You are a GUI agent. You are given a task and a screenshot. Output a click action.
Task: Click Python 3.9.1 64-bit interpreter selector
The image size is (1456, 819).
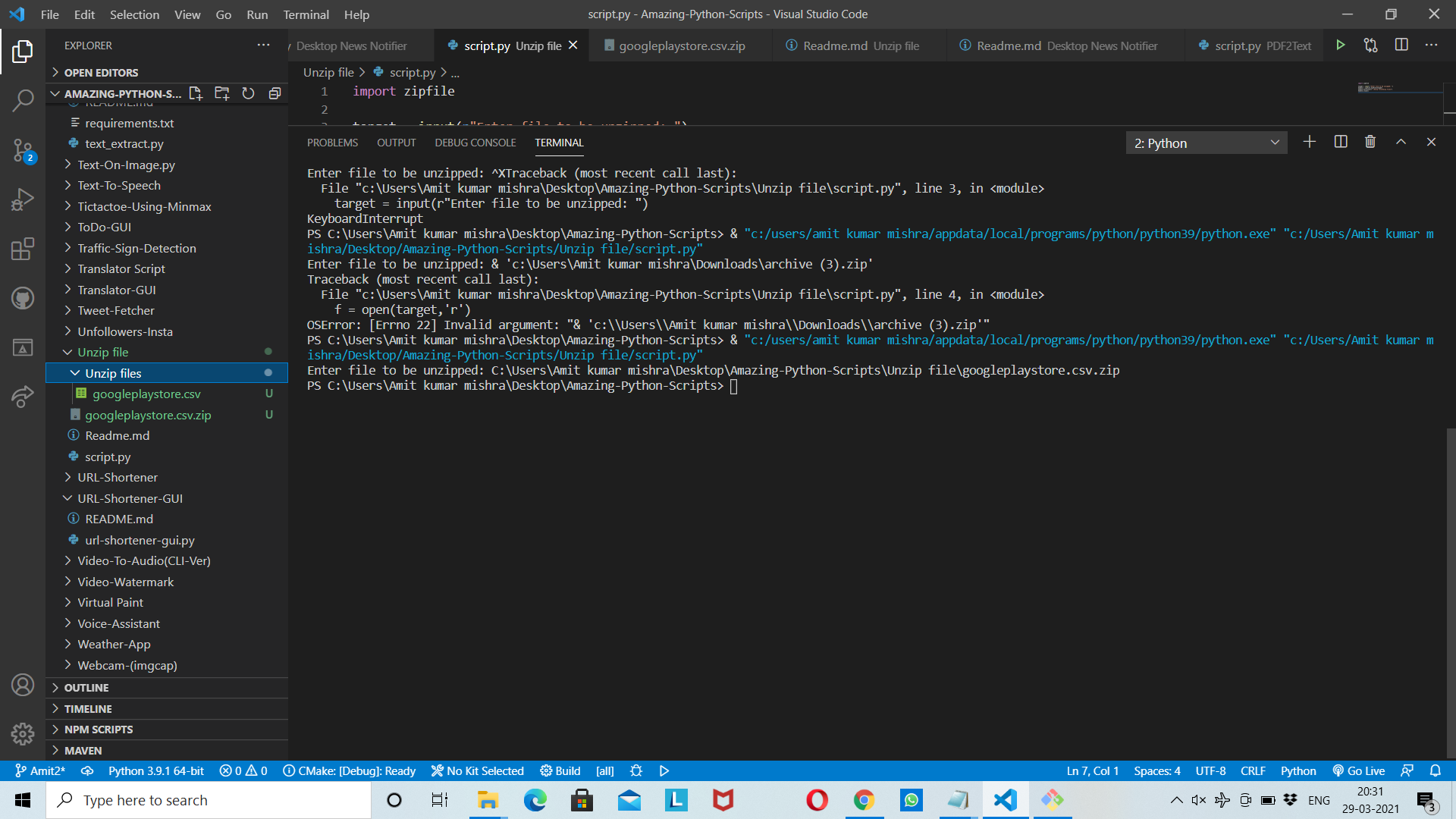pos(155,770)
